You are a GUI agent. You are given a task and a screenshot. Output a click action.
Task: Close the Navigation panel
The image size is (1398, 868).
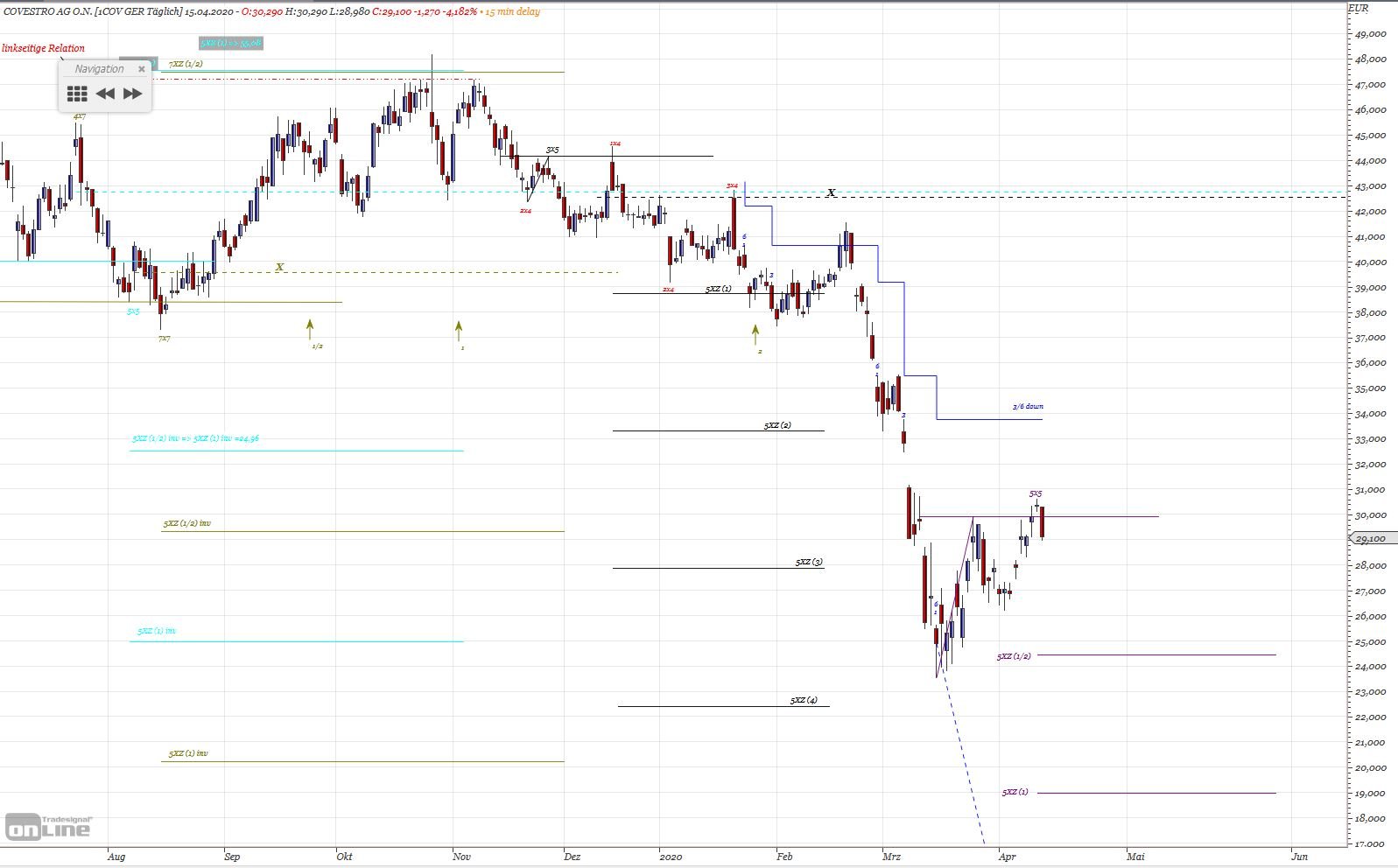click(x=142, y=68)
